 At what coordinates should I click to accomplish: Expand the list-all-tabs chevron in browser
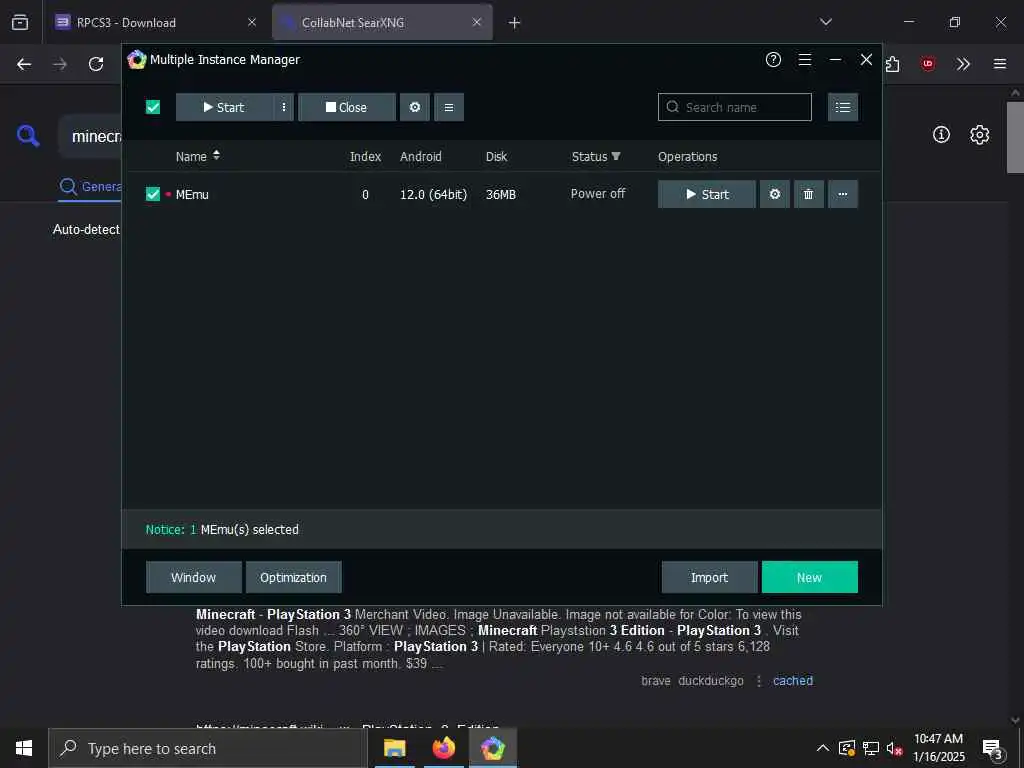(826, 22)
